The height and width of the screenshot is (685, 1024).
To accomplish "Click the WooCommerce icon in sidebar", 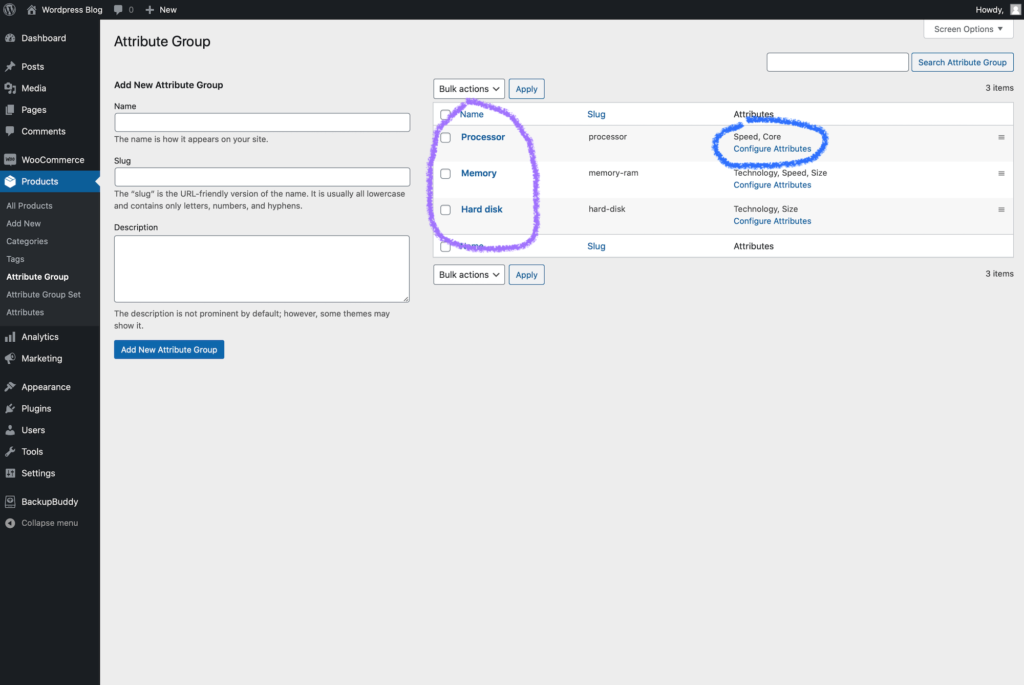I will tap(10, 160).
